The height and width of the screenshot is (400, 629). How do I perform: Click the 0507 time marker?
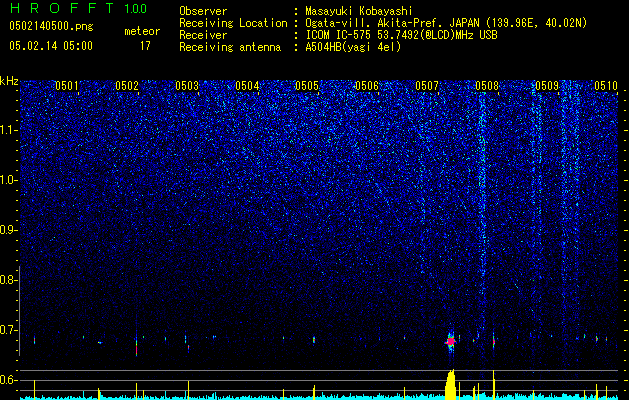click(427, 86)
